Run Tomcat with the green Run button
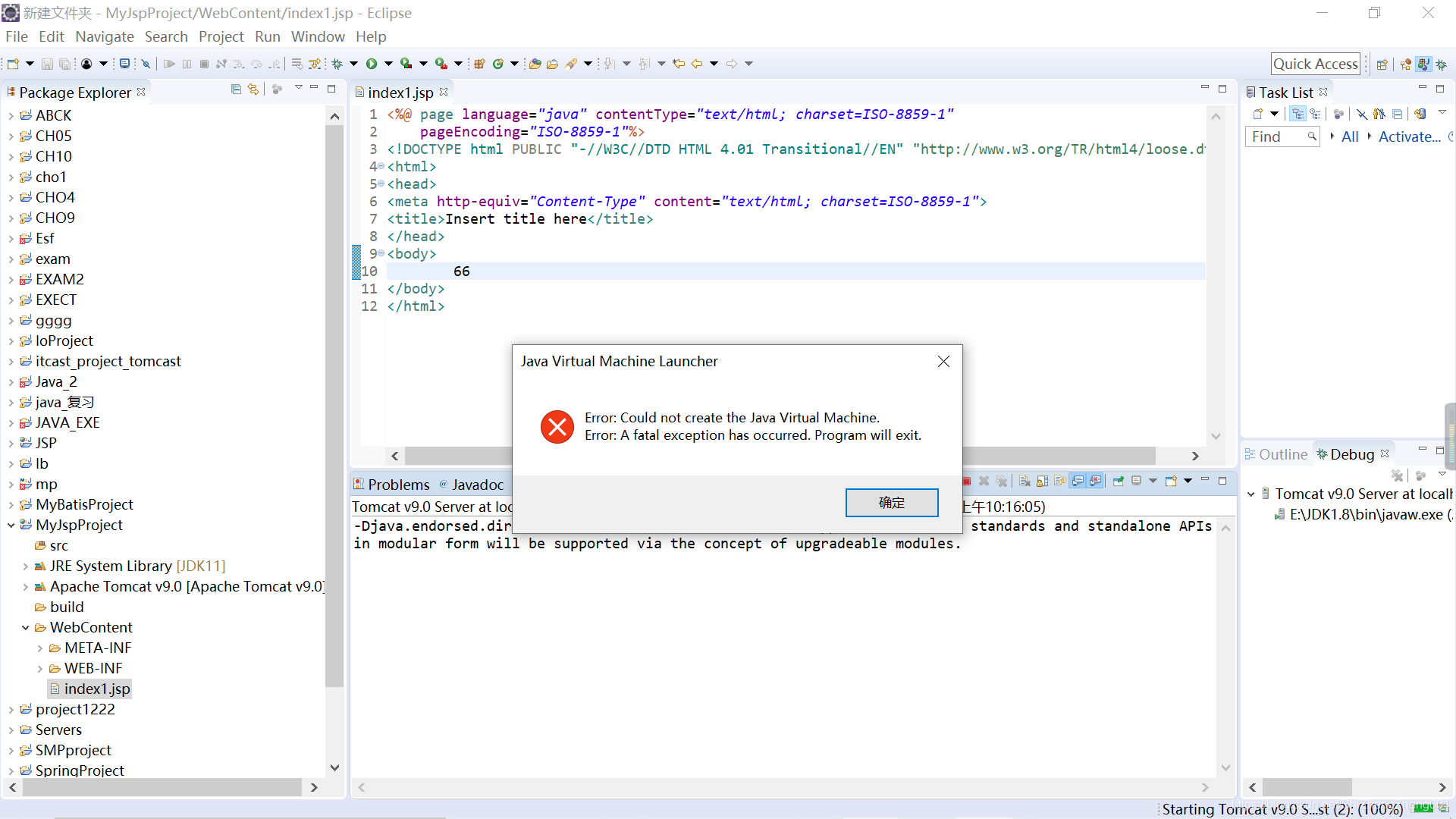This screenshot has width=1456, height=819. pos(372,64)
